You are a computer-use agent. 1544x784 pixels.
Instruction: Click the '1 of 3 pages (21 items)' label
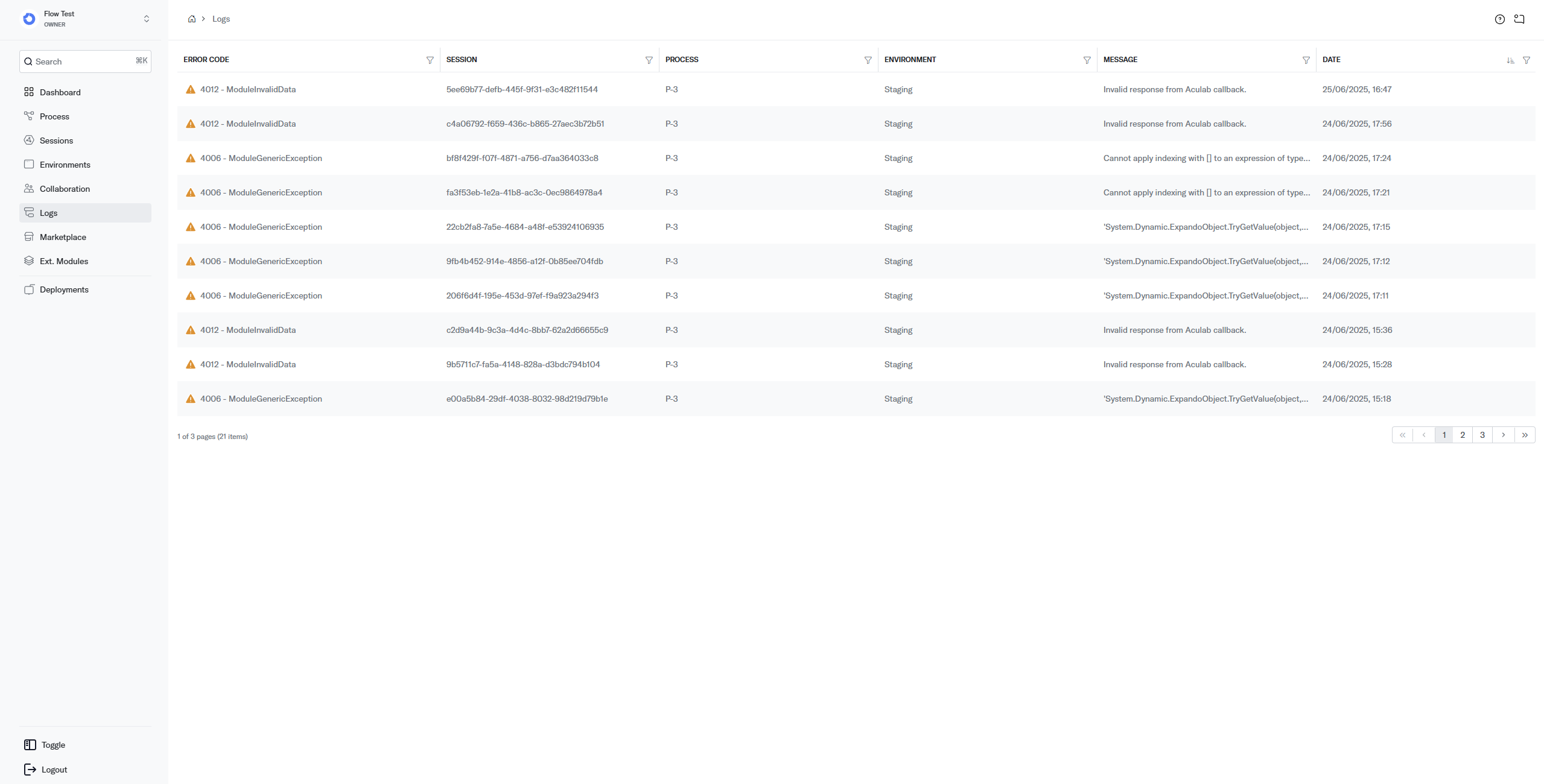point(212,437)
